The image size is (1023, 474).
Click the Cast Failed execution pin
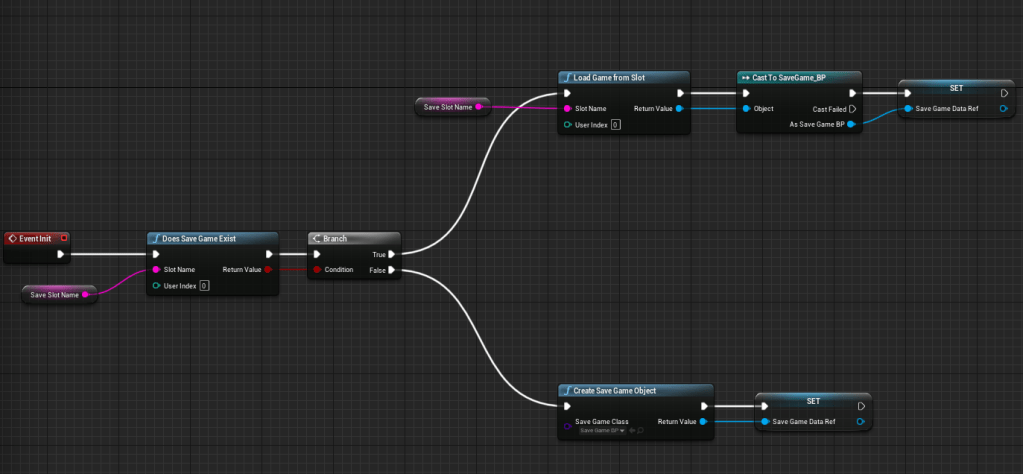[x=852, y=109]
